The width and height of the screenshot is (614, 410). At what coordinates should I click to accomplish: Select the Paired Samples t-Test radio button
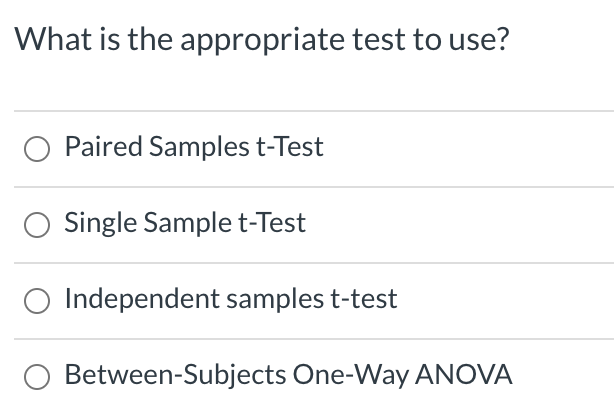coord(37,149)
